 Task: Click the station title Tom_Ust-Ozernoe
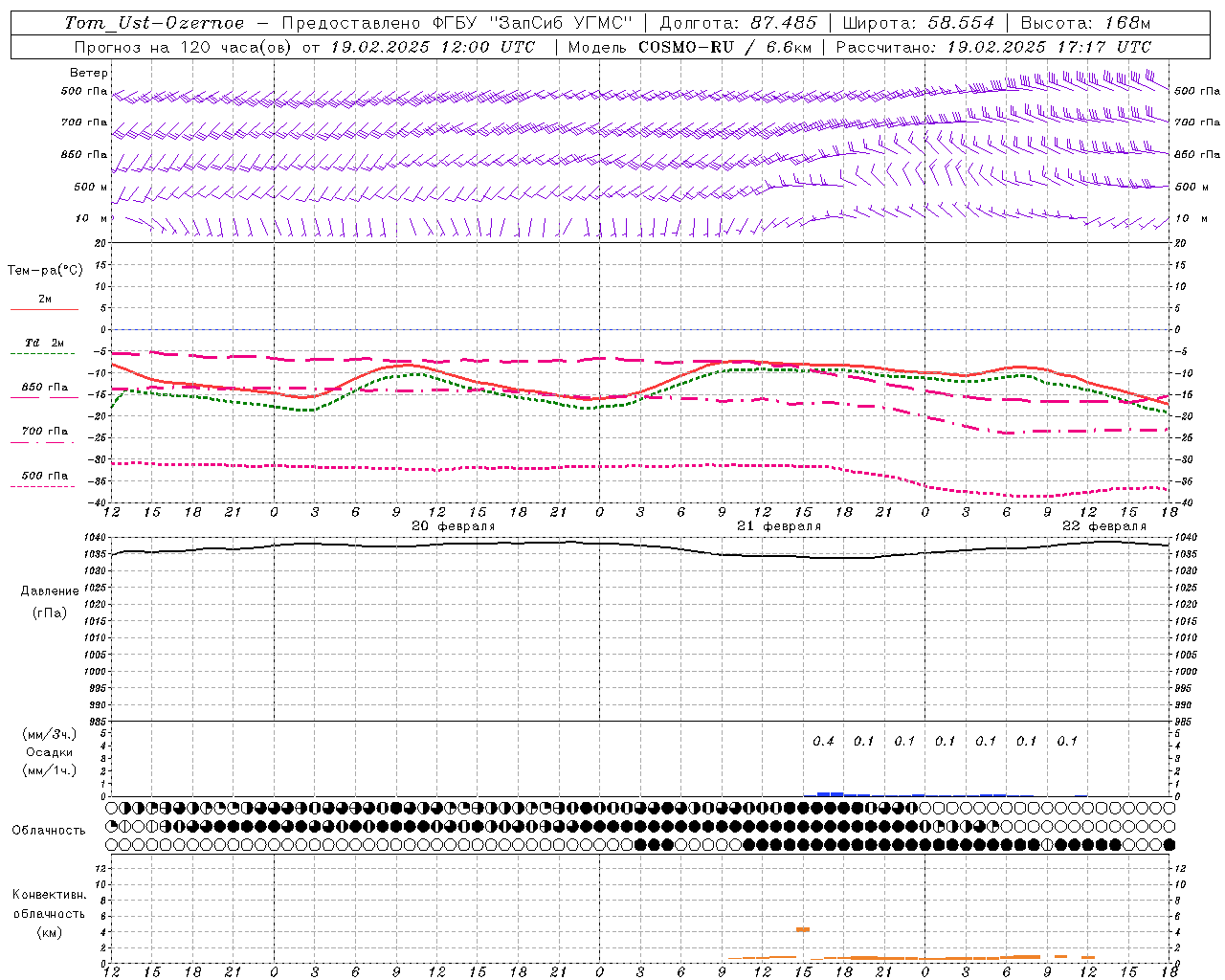point(154,23)
